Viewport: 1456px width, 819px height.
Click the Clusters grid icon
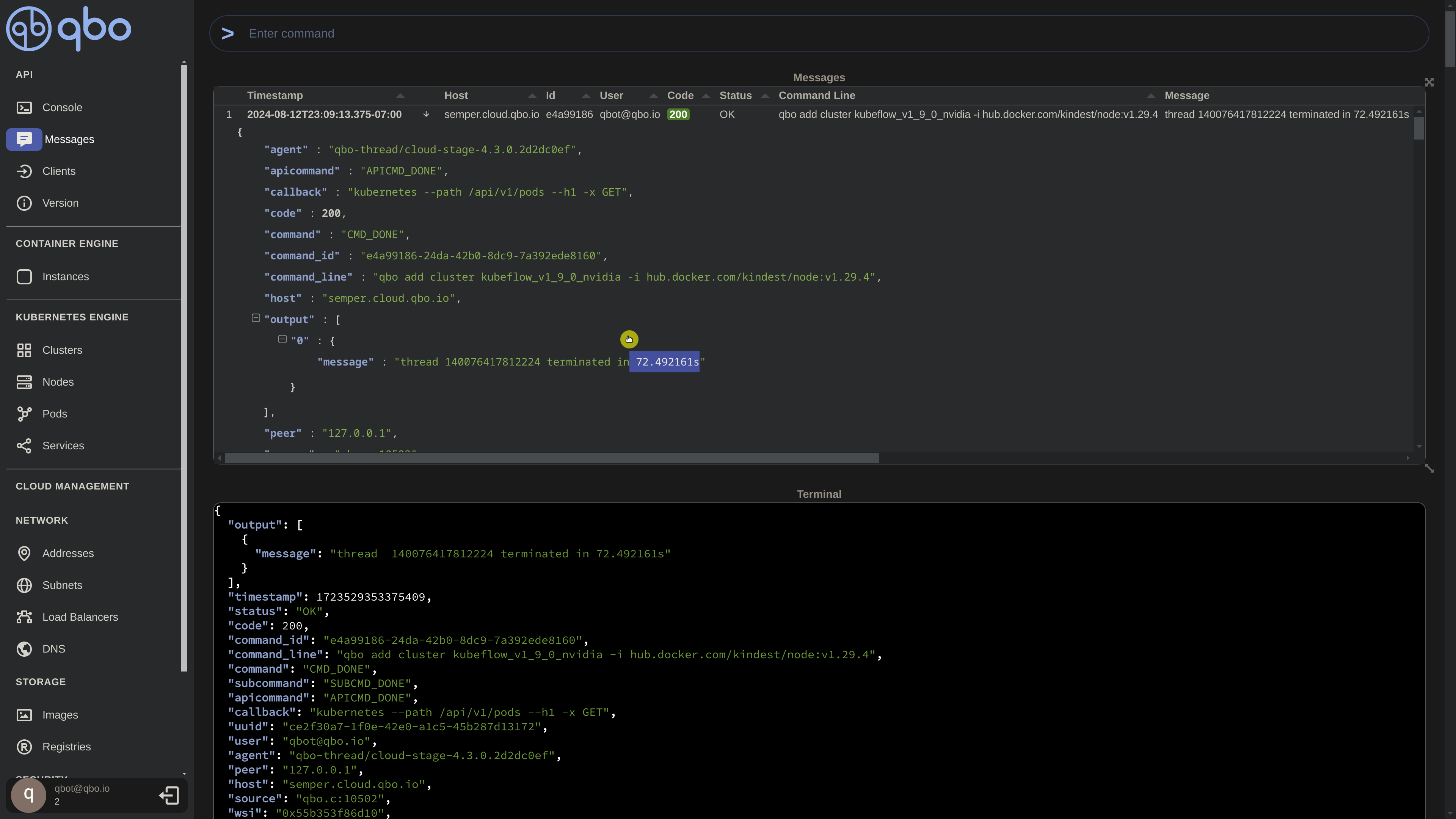(x=24, y=350)
